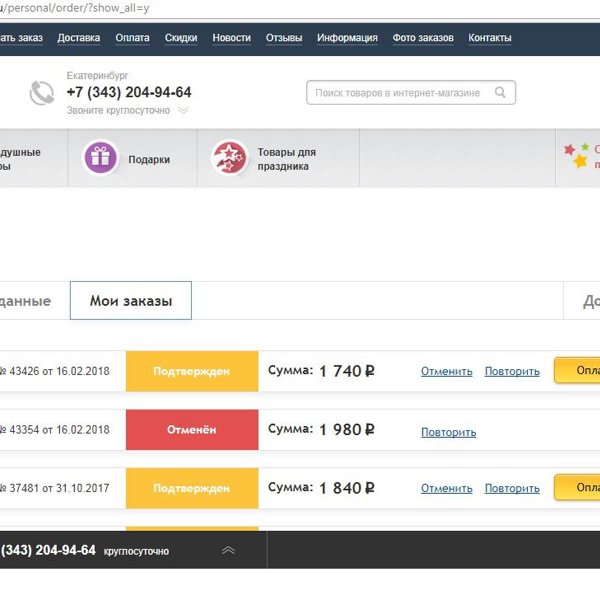Click the city label 'Екатеринбург'
Image resolution: width=600 pixels, height=600 pixels.
pos(98,75)
